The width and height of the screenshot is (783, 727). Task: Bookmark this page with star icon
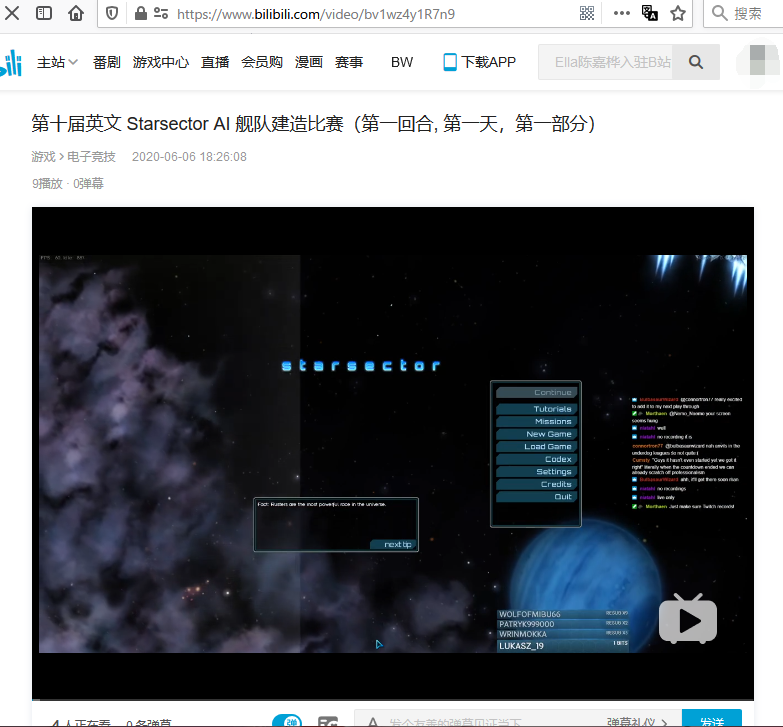[x=678, y=14]
